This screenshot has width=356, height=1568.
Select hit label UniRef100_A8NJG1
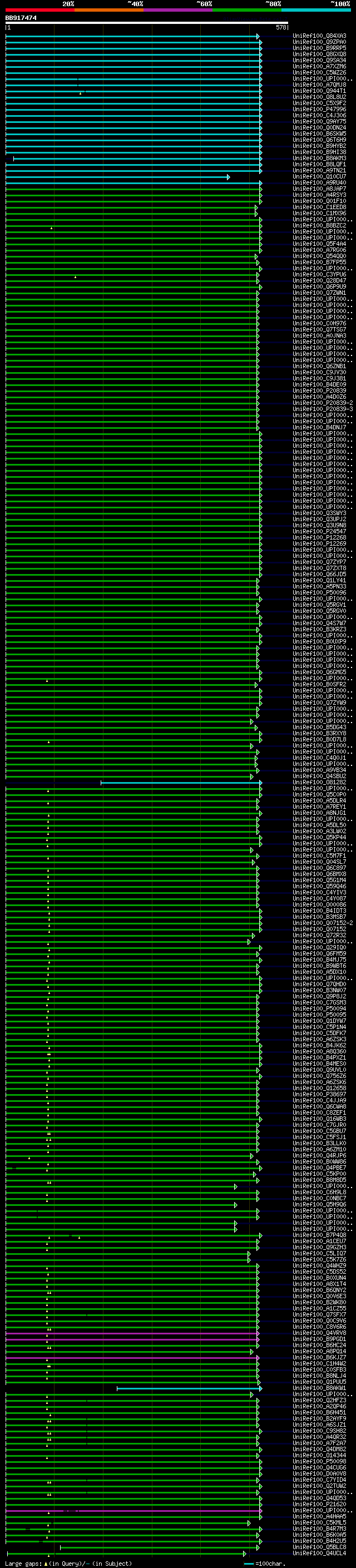319,813
